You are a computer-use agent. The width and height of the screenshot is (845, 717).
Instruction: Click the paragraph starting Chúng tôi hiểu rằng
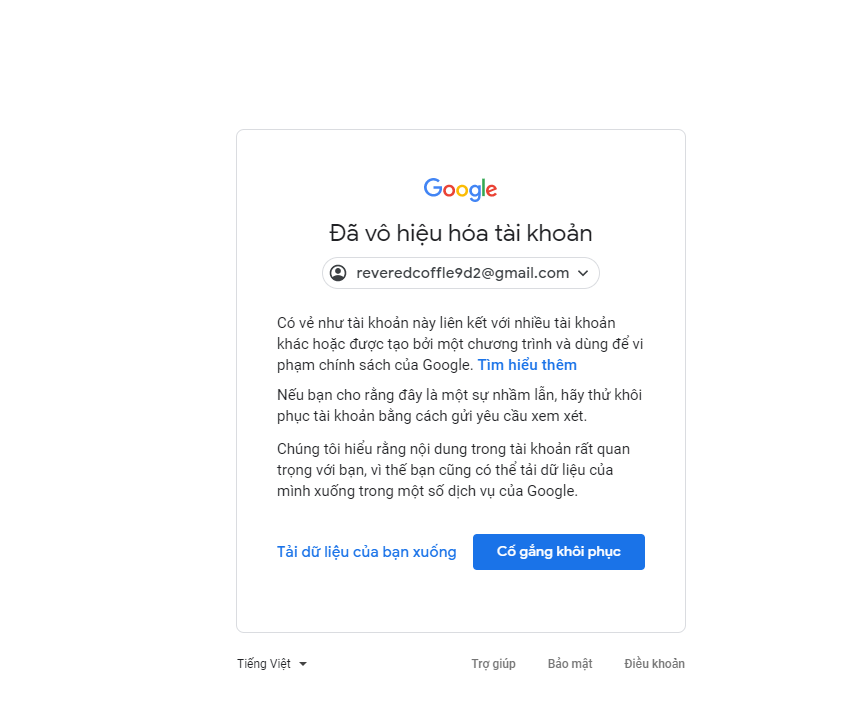pyautogui.click(x=453, y=470)
